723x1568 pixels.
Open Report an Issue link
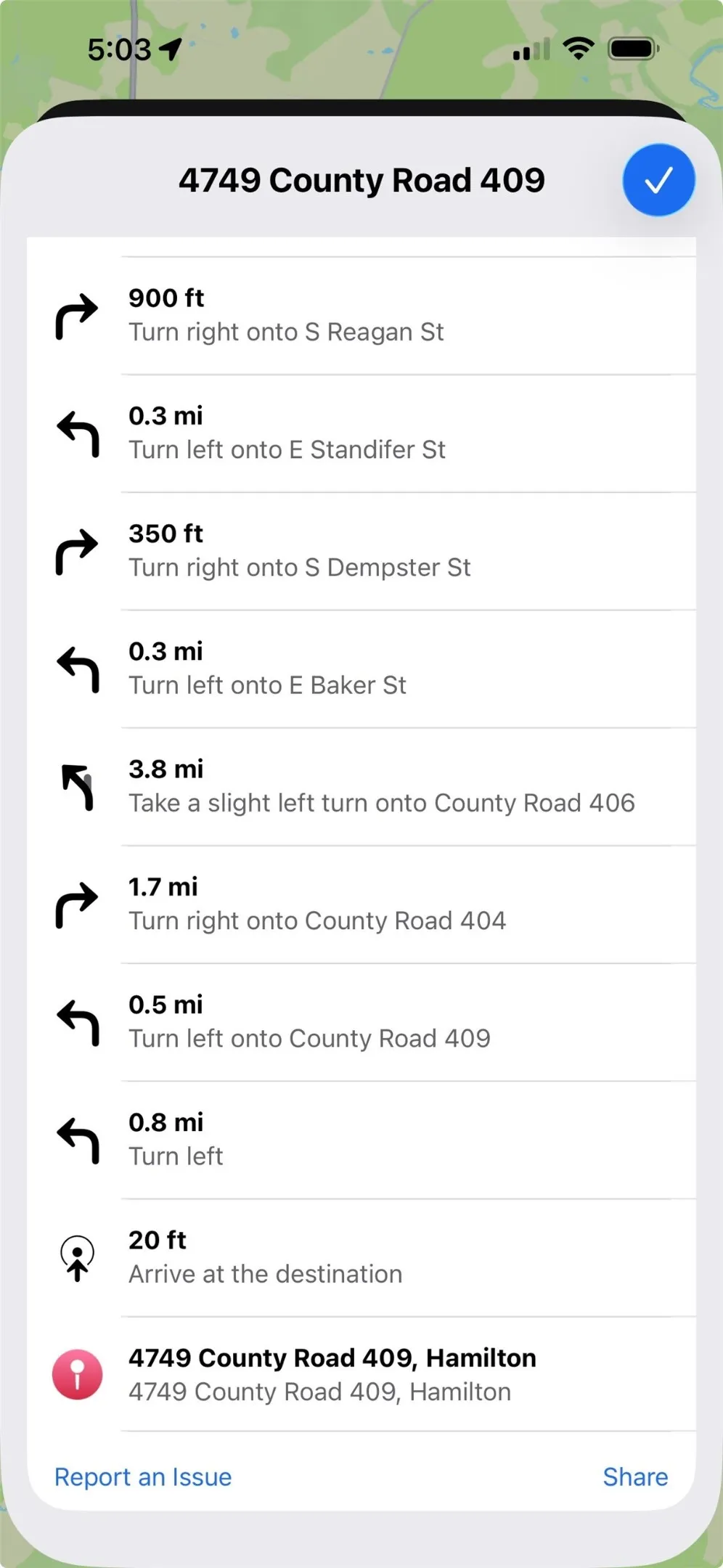coord(143,1477)
